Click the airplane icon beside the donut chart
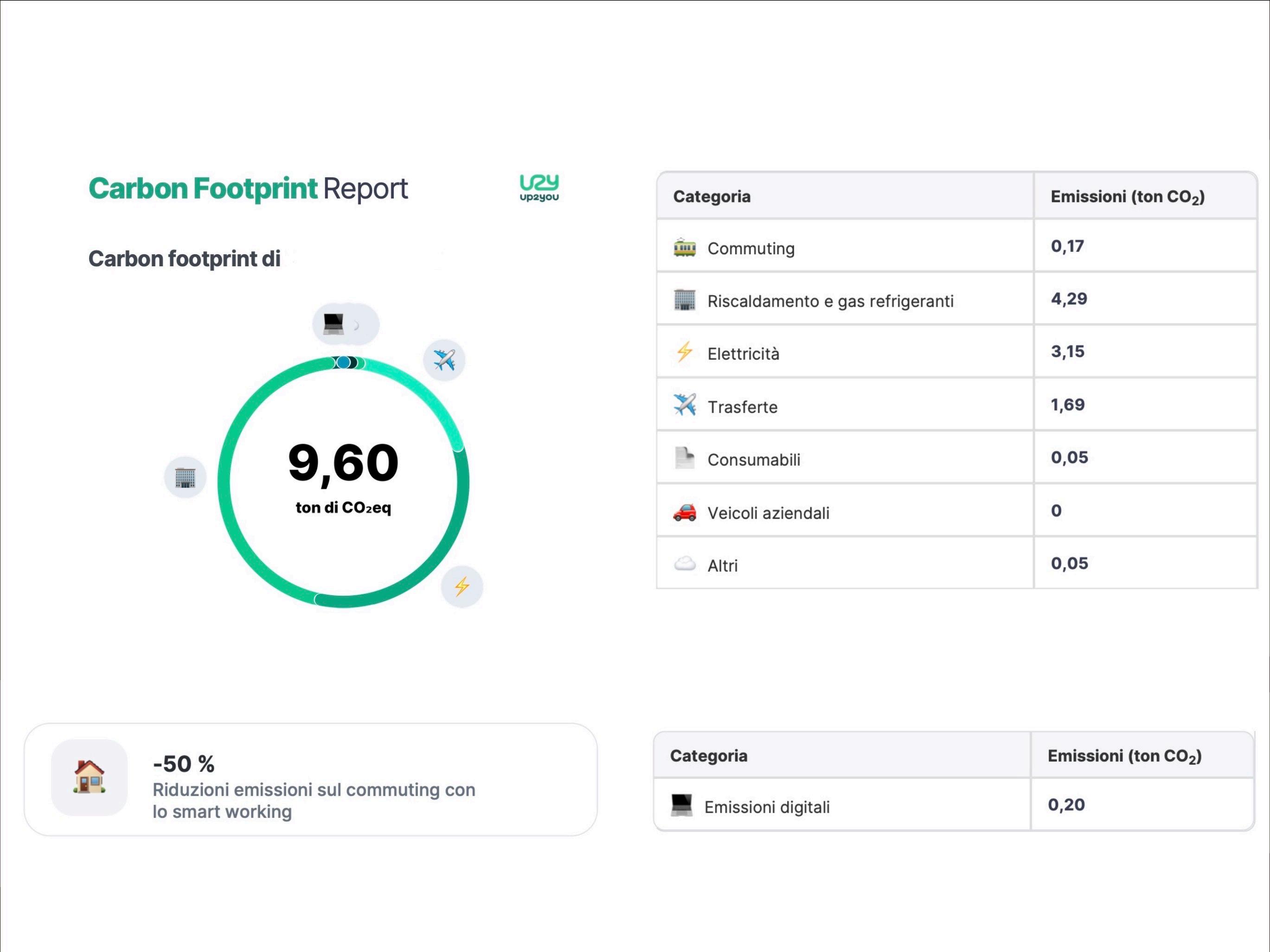The height and width of the screenshot is (952, 1270). point(444,360)
